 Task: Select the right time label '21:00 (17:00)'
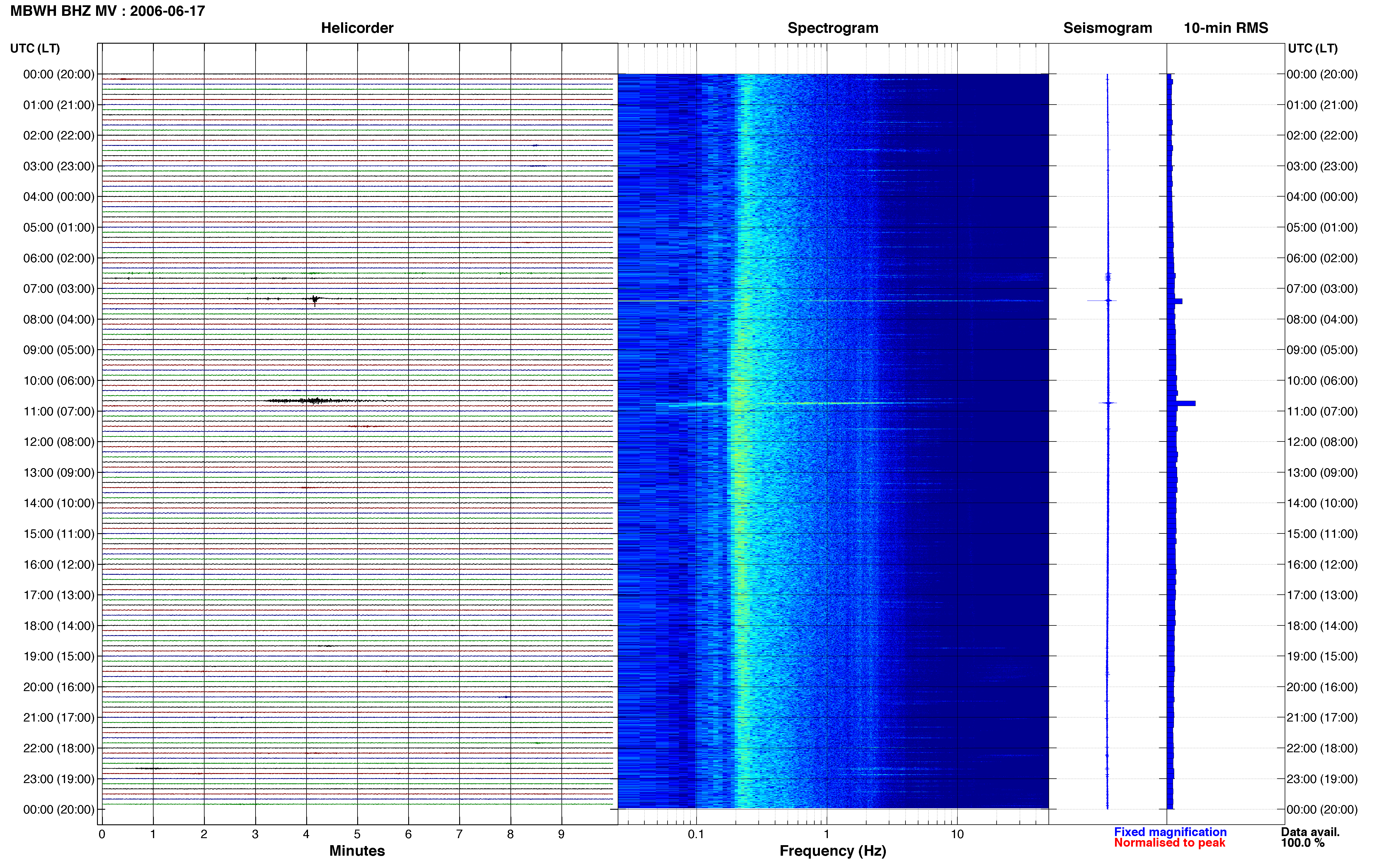(1322, 718)
